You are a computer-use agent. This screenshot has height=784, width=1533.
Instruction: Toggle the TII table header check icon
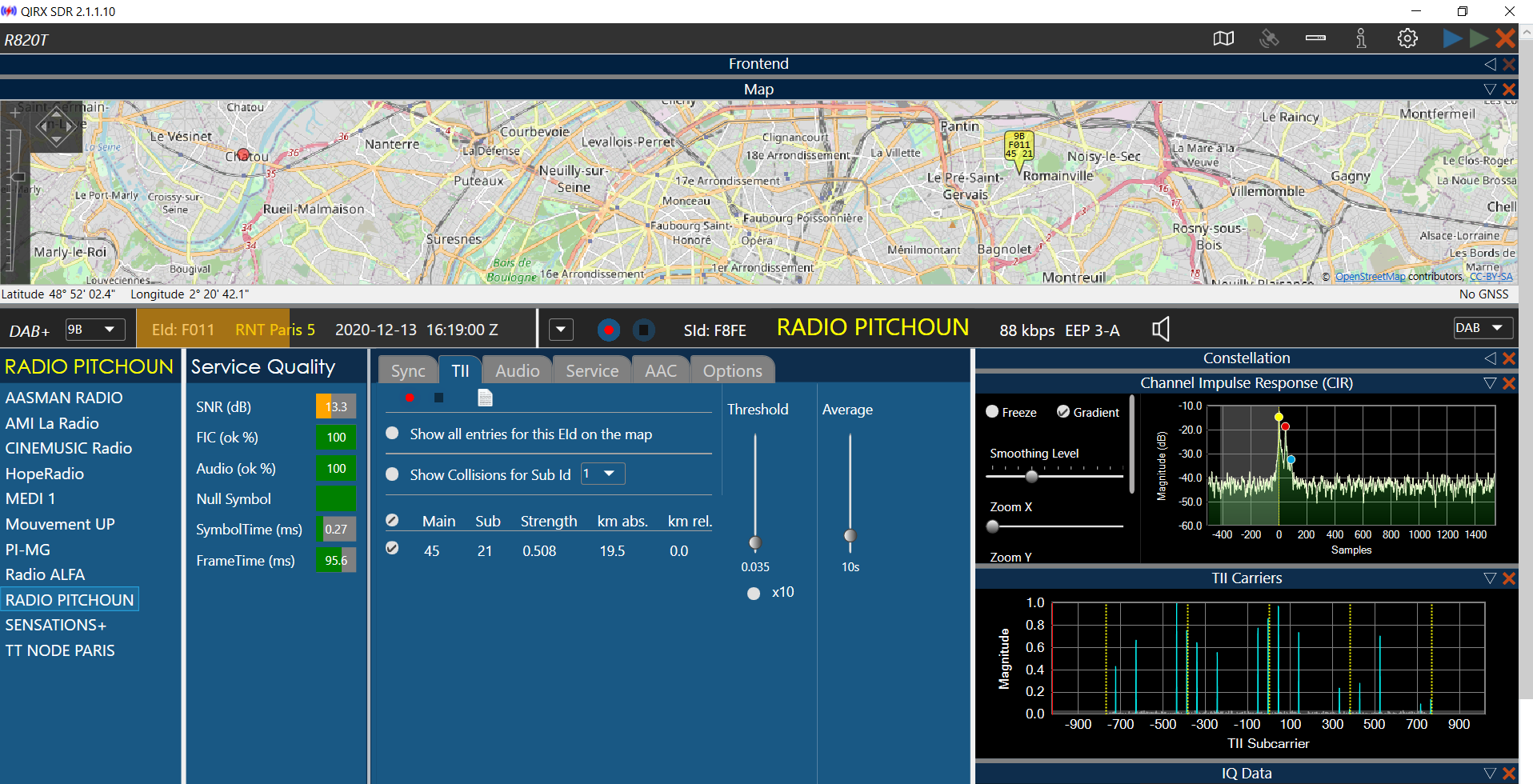click(392, 520)
